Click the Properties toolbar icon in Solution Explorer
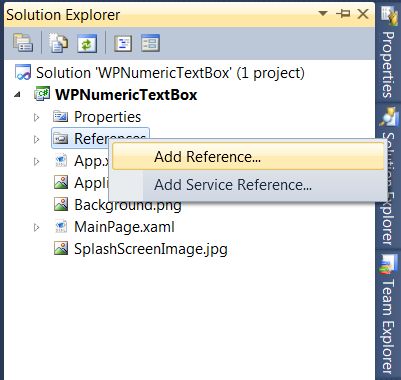 click(x=23, y=43)
